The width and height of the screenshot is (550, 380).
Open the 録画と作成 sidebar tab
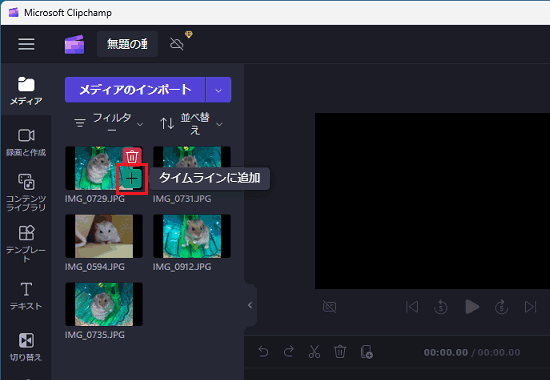26,142
